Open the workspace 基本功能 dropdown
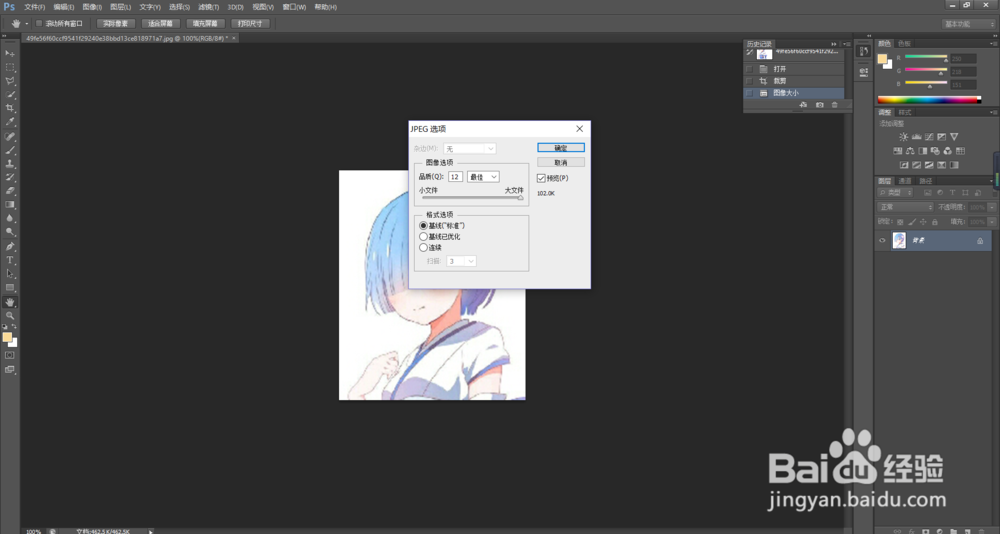Screen dimensions: 1000x534 click(x=968, y=24)
